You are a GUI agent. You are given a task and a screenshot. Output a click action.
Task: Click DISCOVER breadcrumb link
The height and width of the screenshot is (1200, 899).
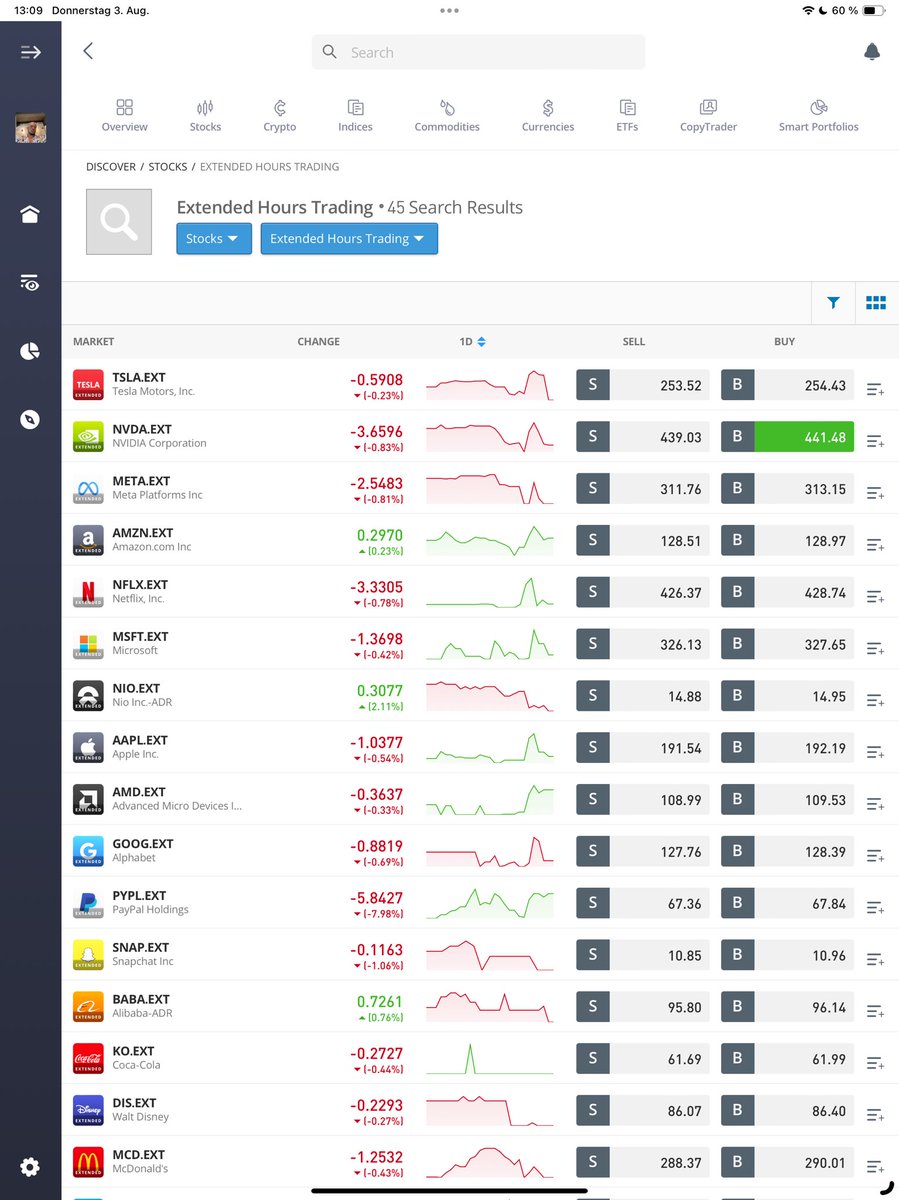point(111,167)
